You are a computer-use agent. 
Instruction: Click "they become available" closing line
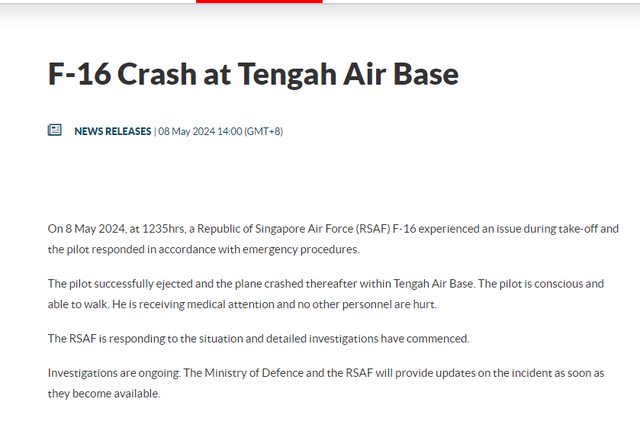pyautogui.click(x=104, y=394)
